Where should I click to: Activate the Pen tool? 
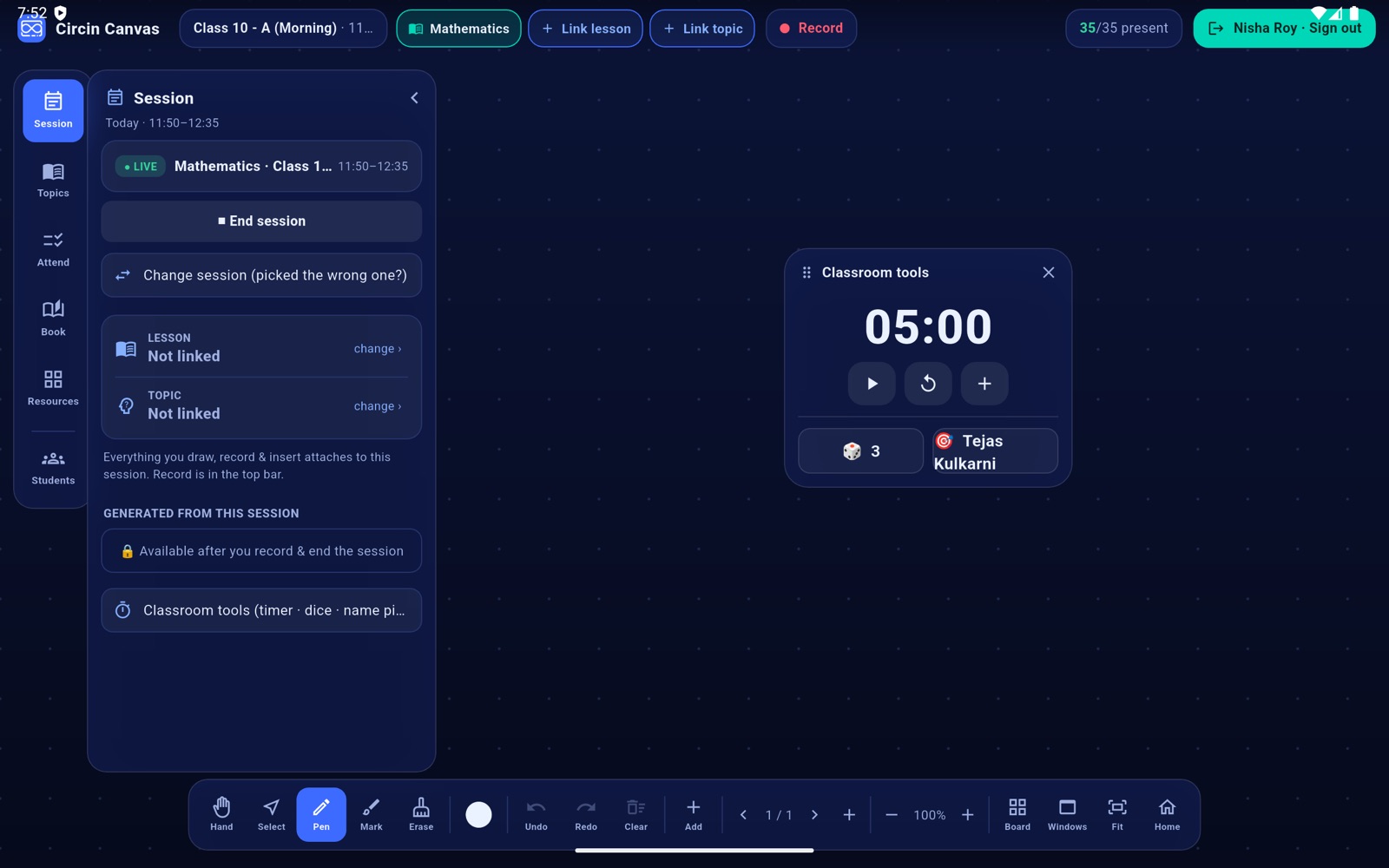321,814
